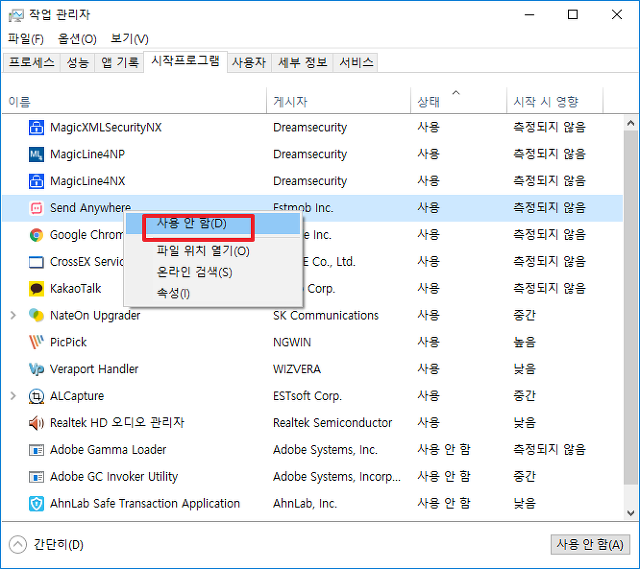640x569 pixels.
Task: Click the scrollbar up arrow
Action: tap(631, 123)
